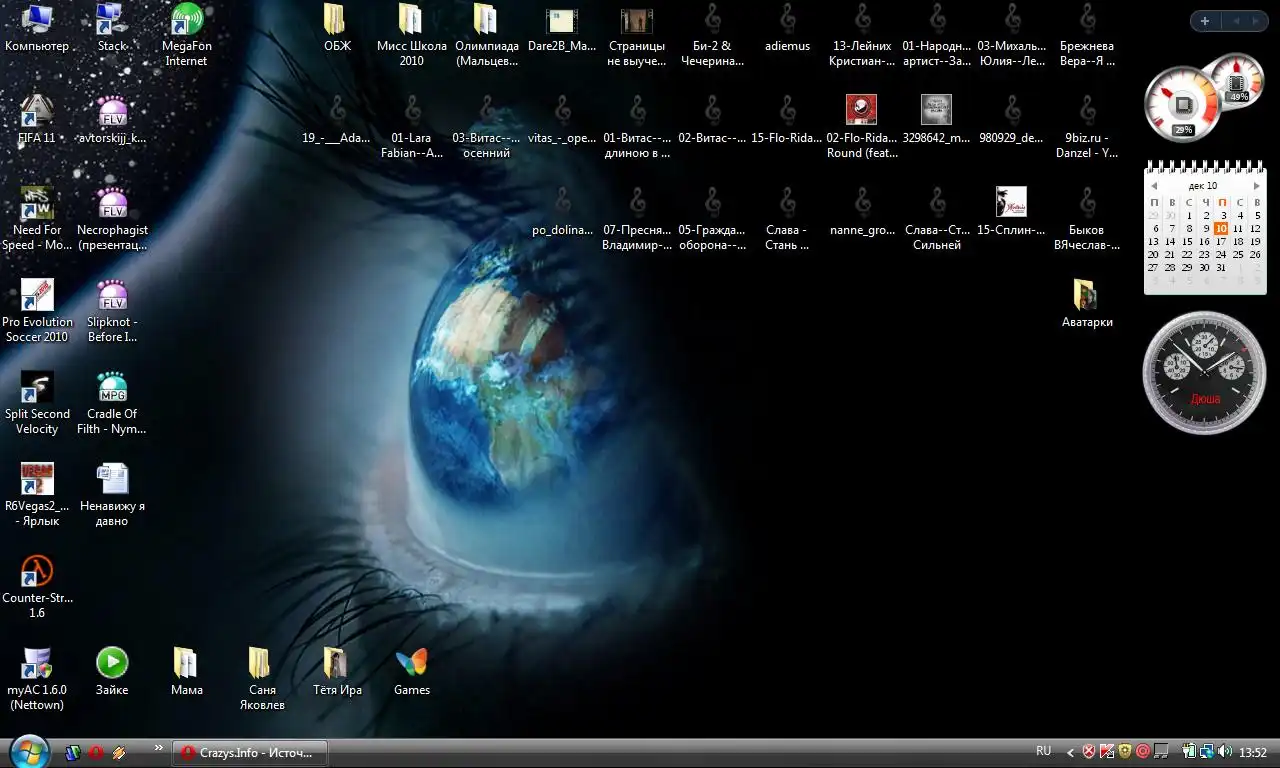Launch Counter-Strike 1.6 from the desktop

37,572
